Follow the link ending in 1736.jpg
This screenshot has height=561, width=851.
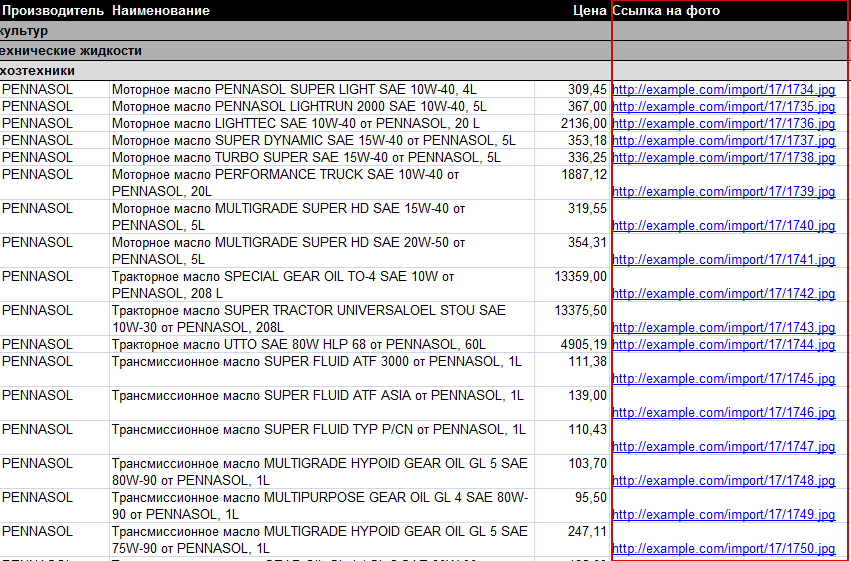point(723,124)
